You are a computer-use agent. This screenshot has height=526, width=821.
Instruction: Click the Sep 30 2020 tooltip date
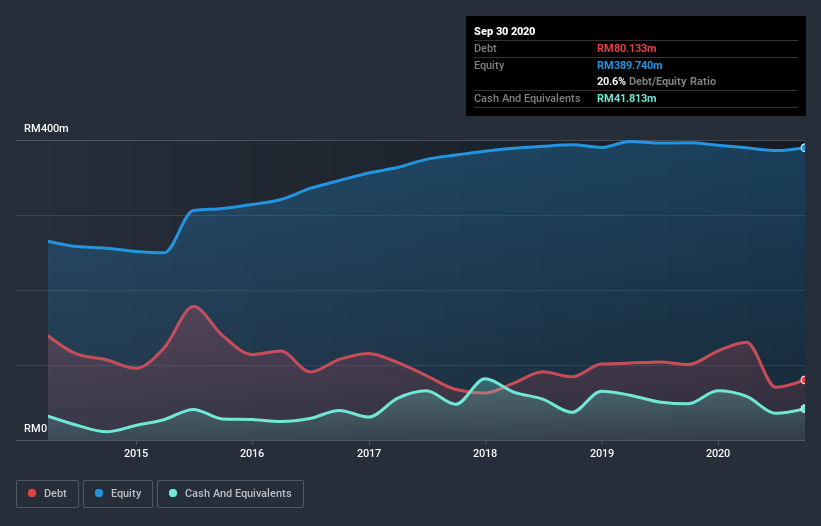[505, 31]
